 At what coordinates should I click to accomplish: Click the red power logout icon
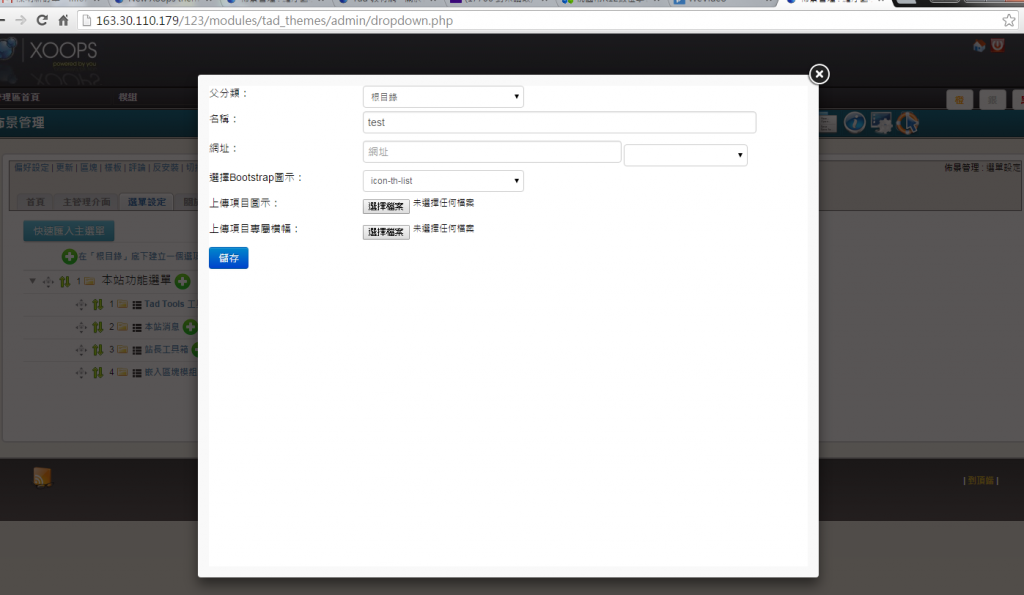point(997,45)
